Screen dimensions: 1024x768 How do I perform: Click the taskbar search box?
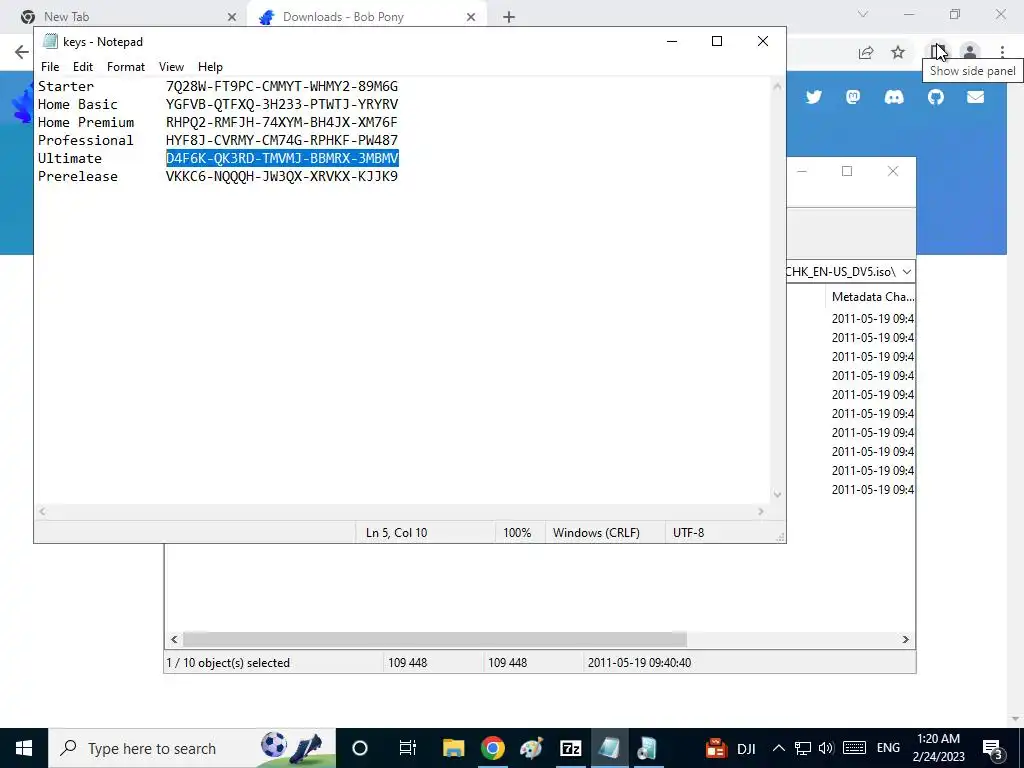click(192, 748)
